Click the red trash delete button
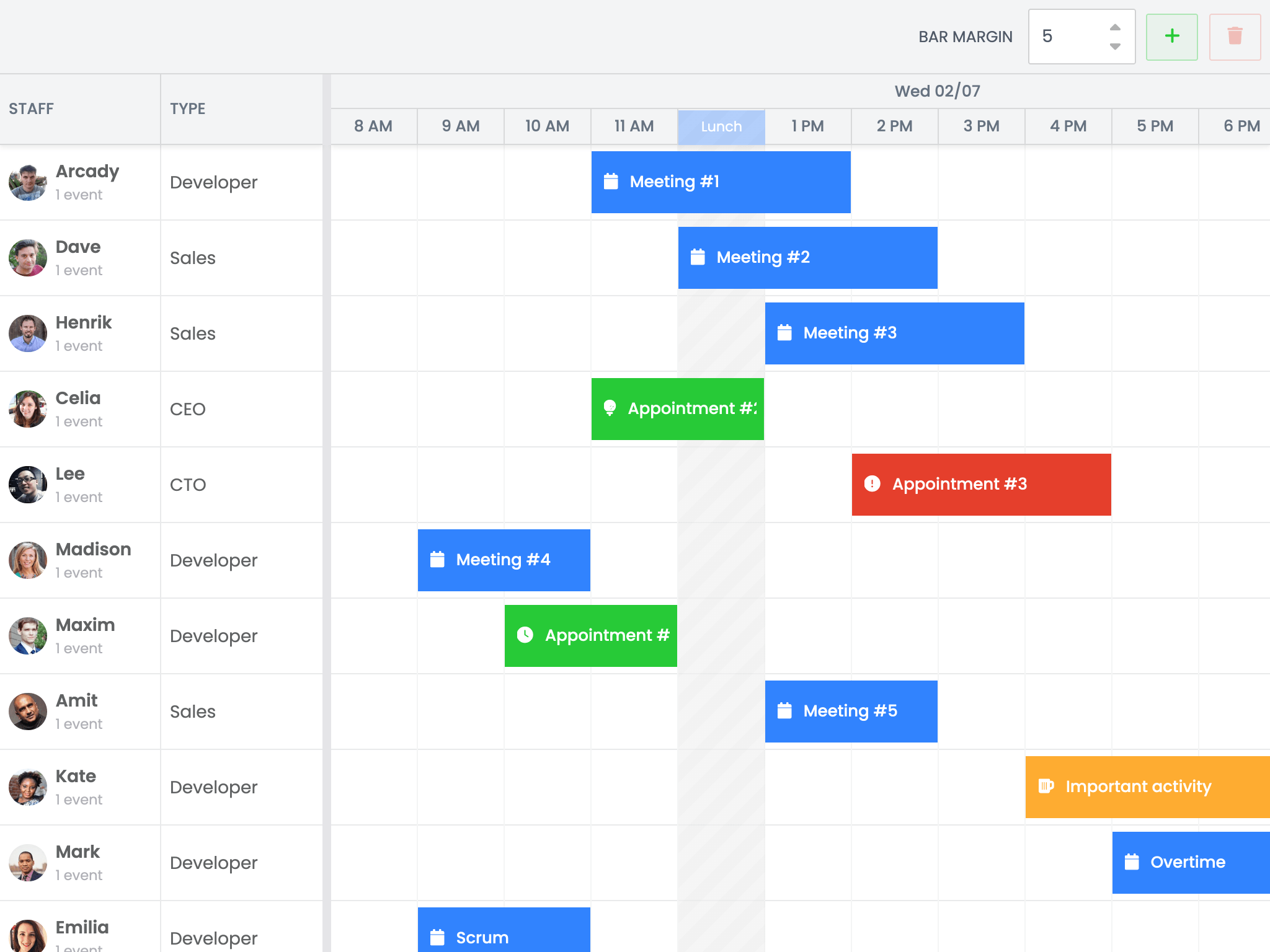Viewport: 1270px width, 952px height. coord(1234,37)
